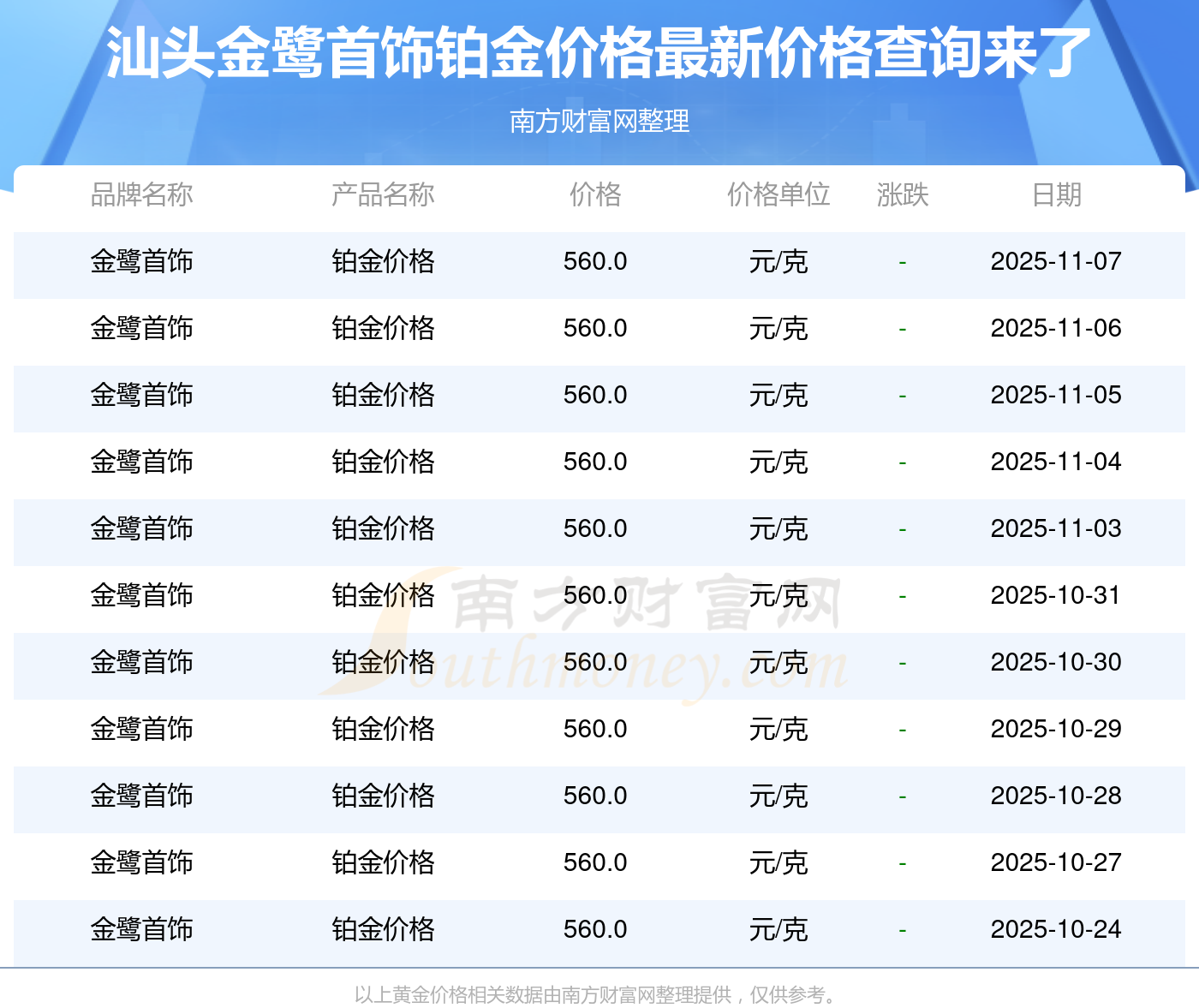Image resolution: width=1199 pixels, height=1008 pixels.
Task: Select the date cell 2025-10-29
Action: 1056,729
